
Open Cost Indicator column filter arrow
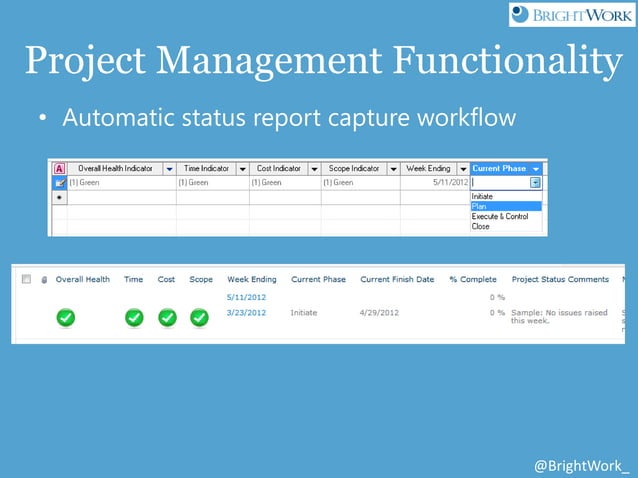coord(315,169)
